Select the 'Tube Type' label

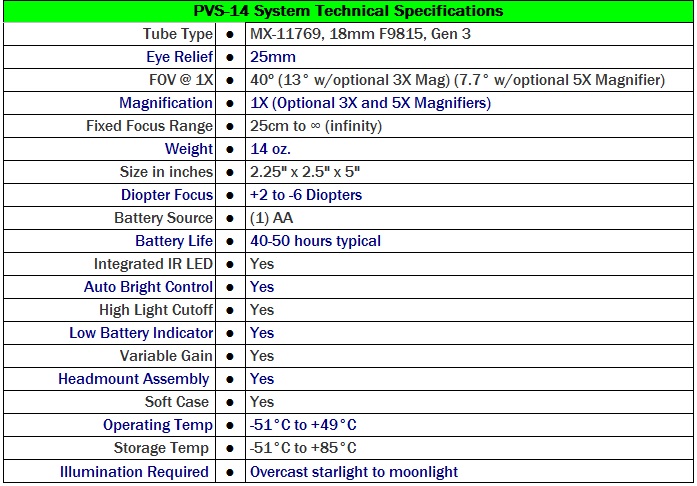(x=178, y=34)
